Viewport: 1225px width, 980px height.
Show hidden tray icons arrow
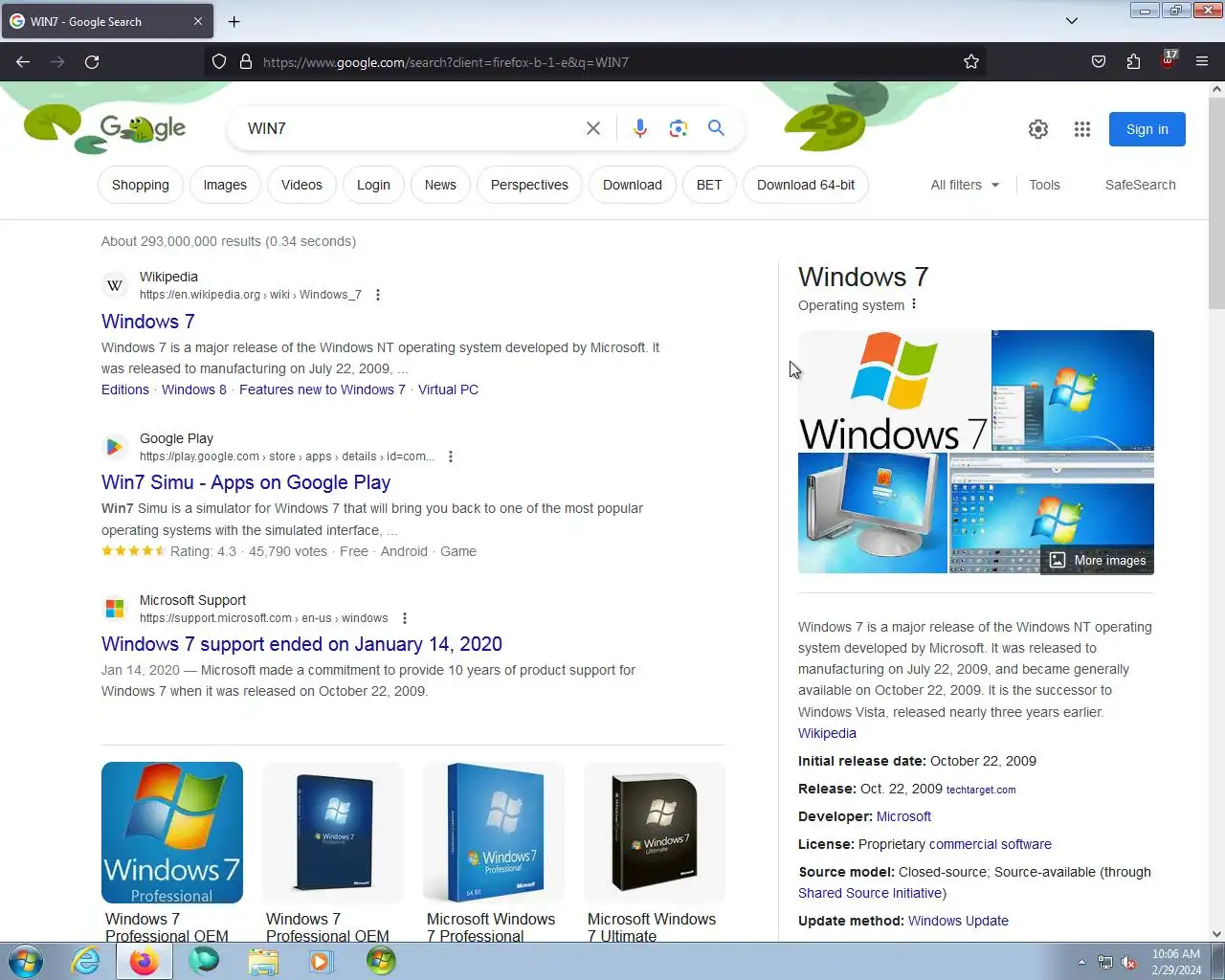point(1081,963)
